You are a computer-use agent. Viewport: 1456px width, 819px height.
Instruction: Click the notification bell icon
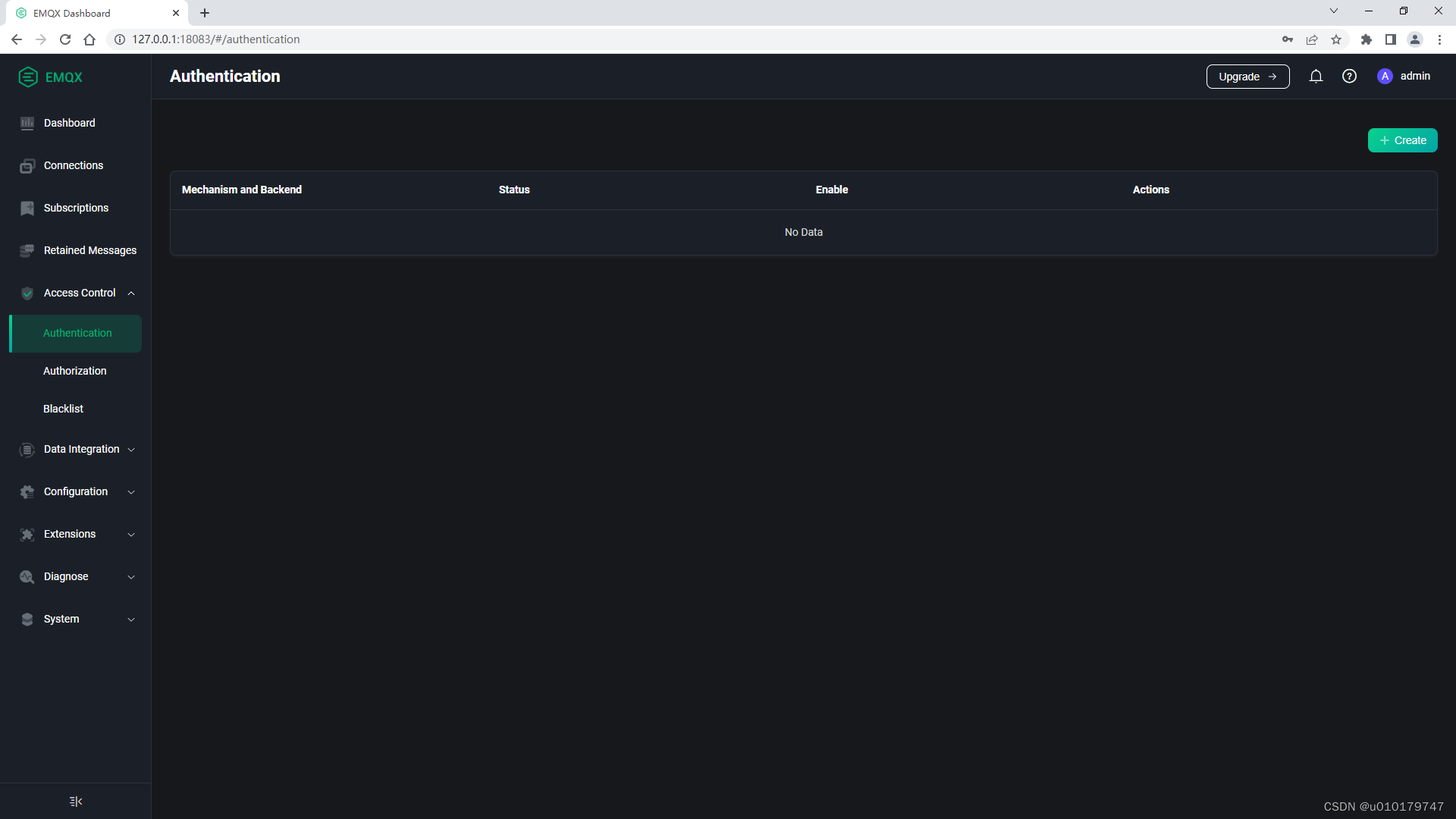1316,76
